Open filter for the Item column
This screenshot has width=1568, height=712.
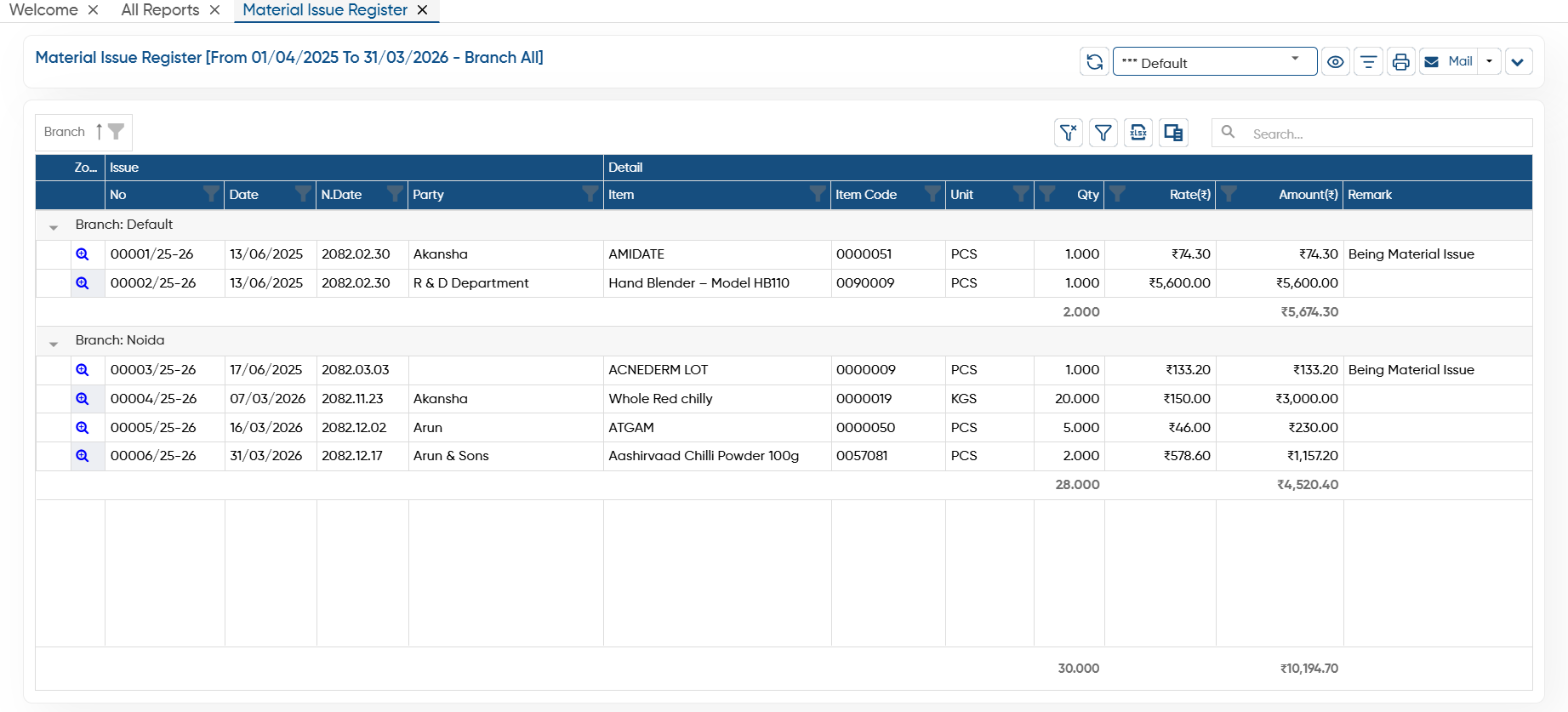(818, 194)
